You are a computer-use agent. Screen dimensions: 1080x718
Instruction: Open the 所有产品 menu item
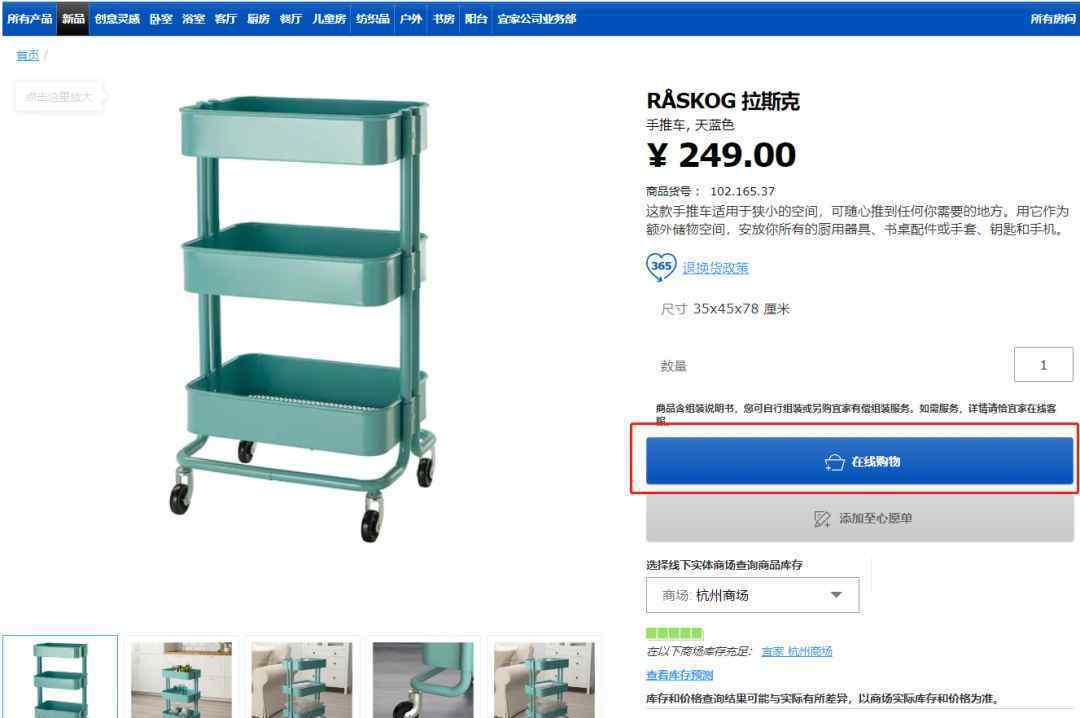coord(29,19)
